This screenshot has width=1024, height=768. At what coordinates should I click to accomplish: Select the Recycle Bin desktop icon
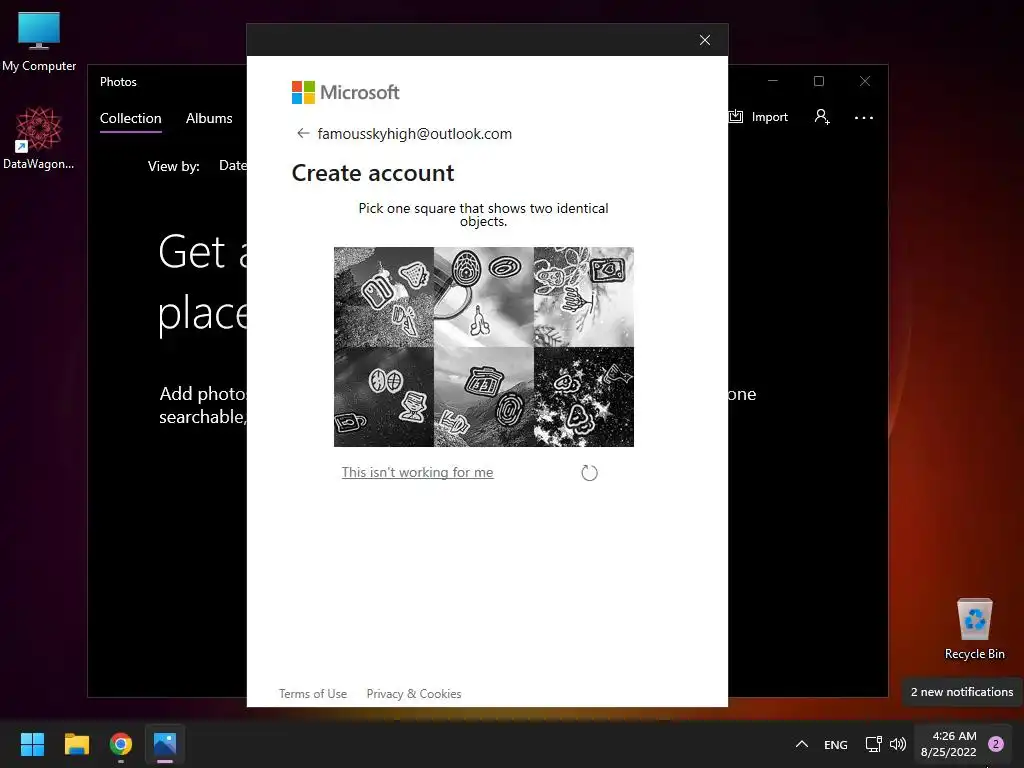pos(974,629)
